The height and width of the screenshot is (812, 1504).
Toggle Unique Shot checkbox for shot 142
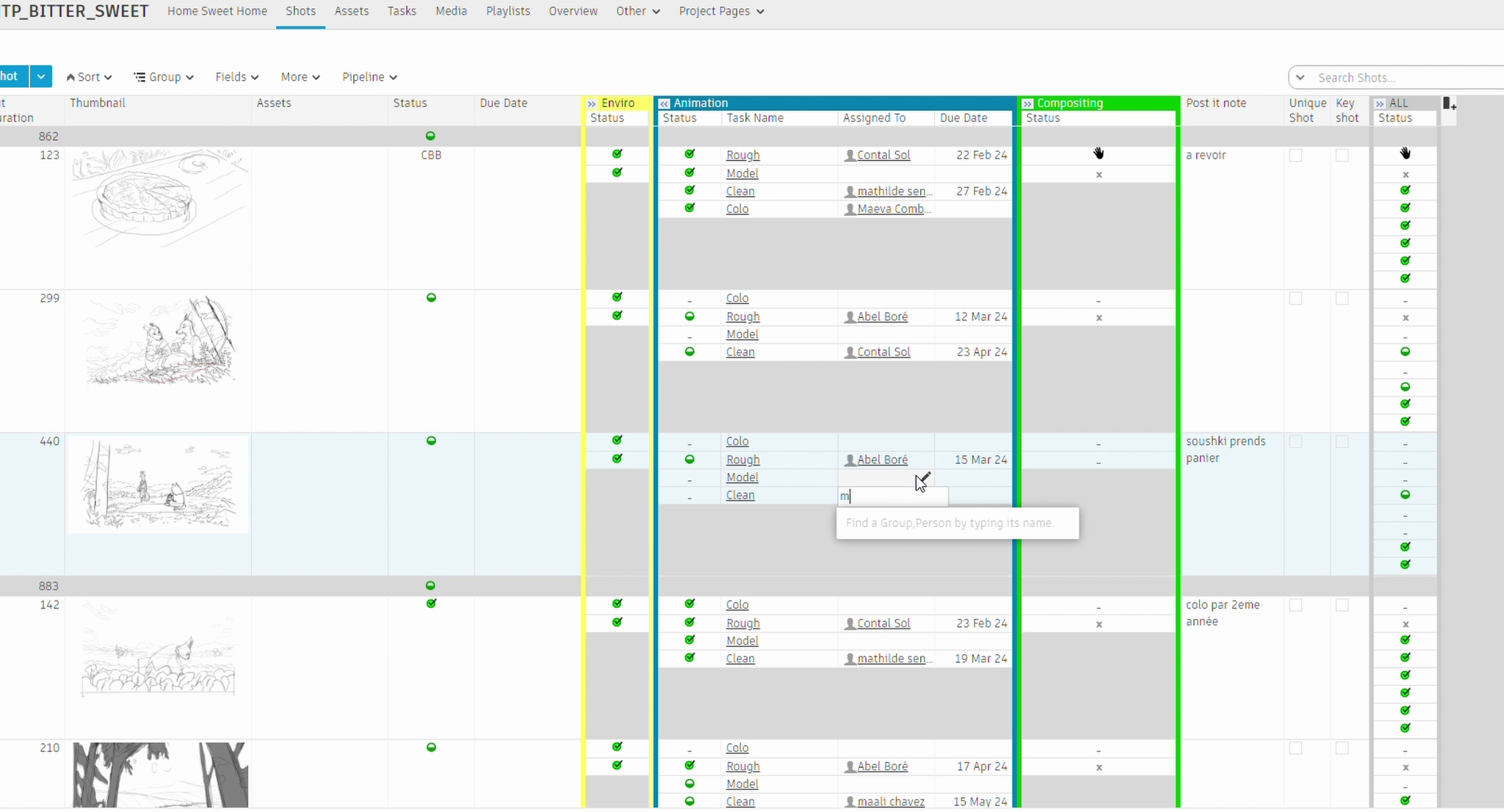(x=1295, y=606)
